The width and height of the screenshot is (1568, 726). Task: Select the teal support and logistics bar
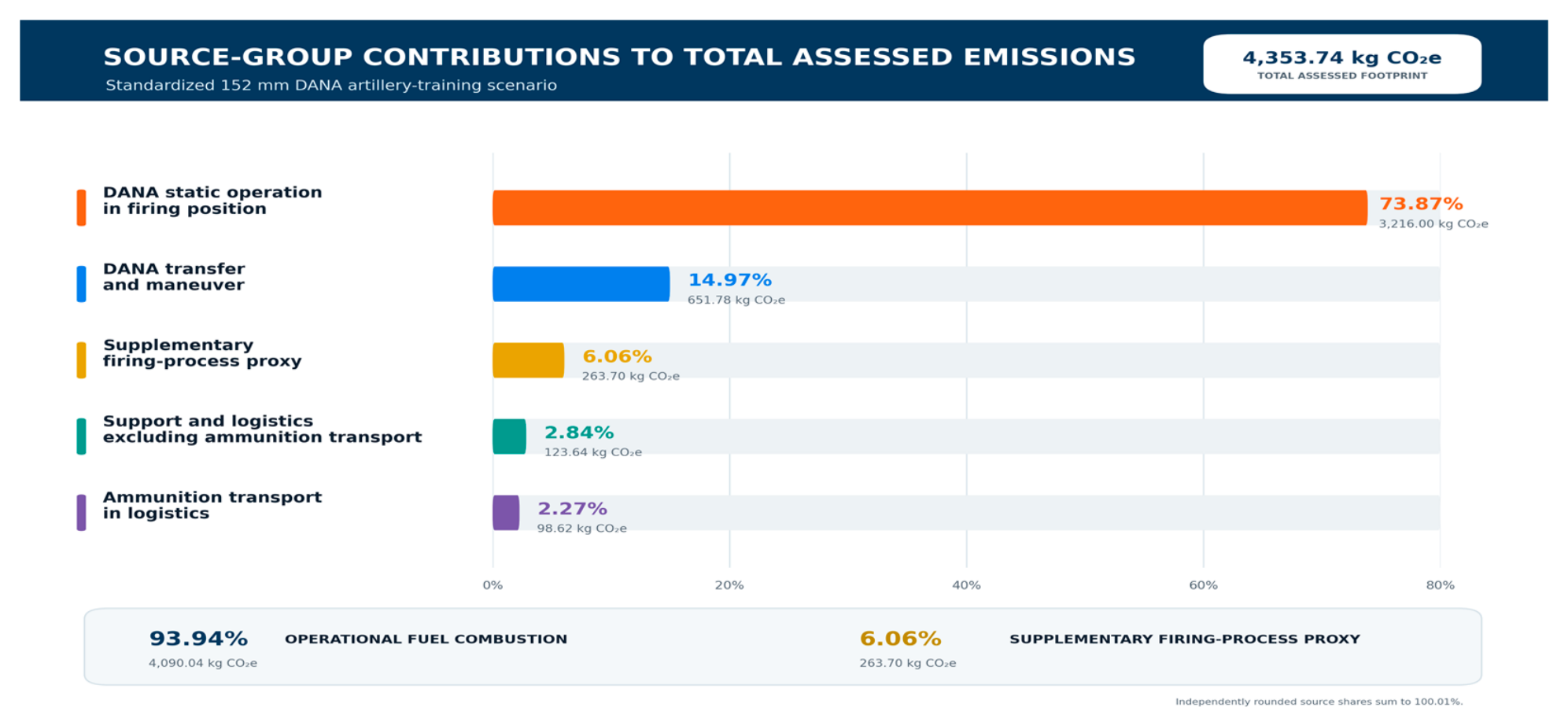(x=509, y=437)
